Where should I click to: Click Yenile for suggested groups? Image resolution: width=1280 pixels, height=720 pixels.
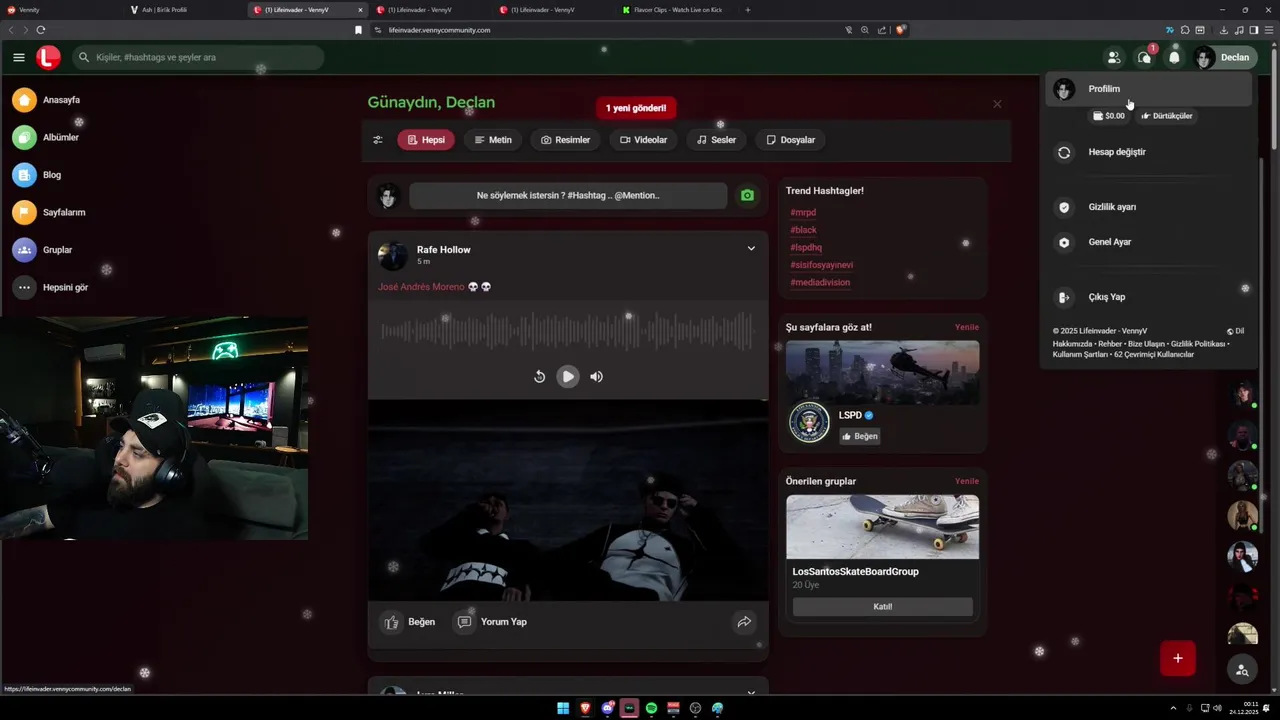tap(966, 481)
